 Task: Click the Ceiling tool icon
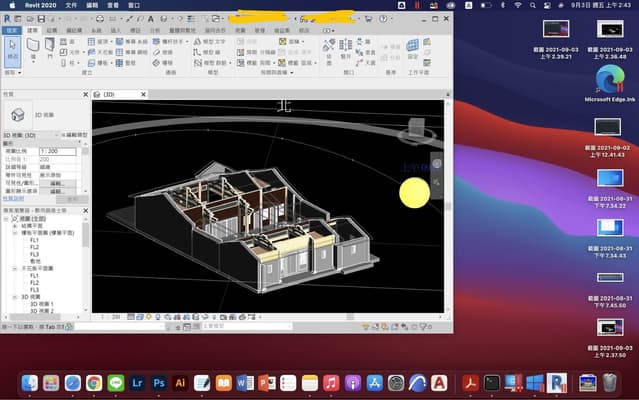click(100, 52)
